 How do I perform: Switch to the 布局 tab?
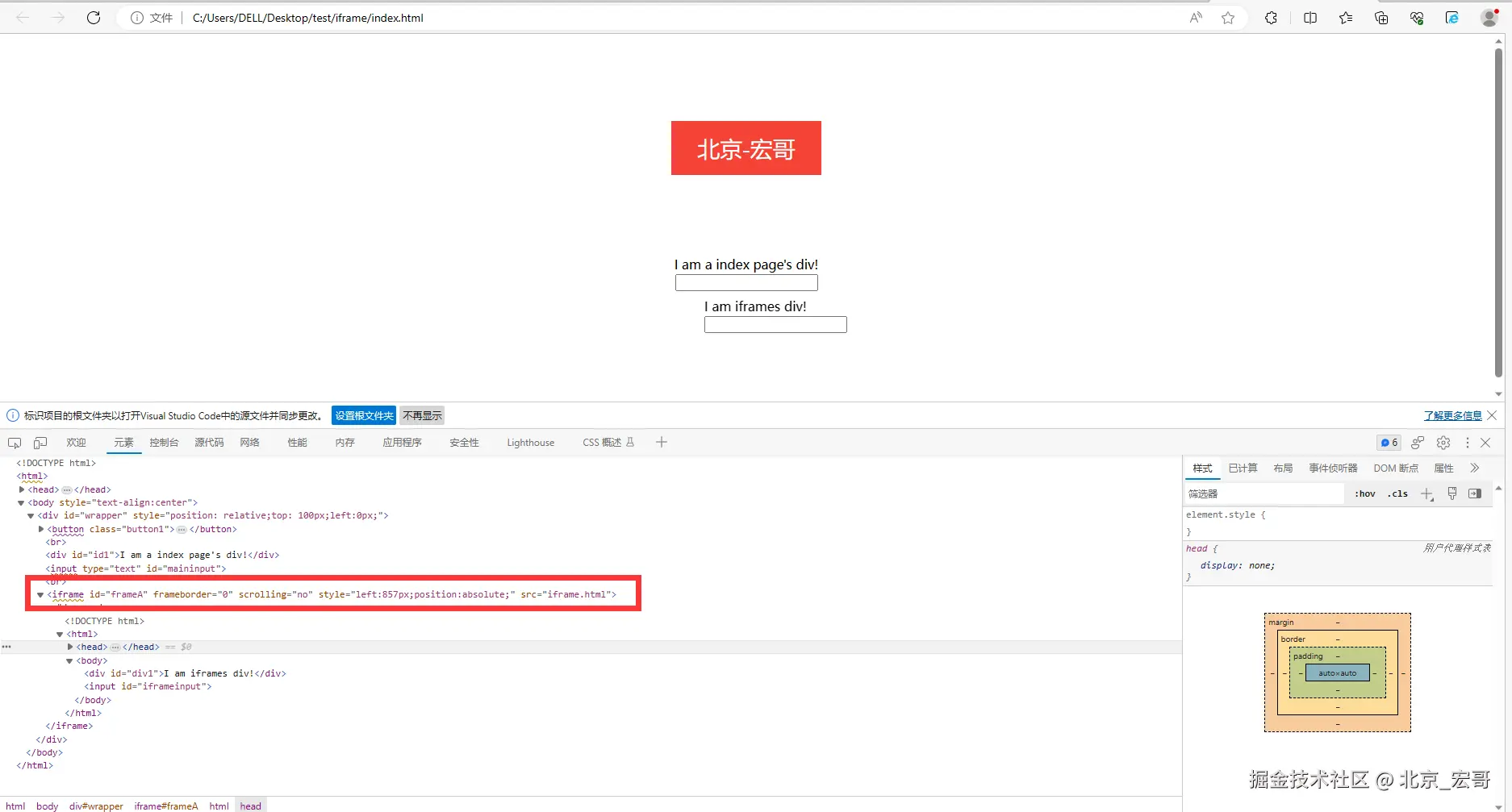pos(1283,468)
